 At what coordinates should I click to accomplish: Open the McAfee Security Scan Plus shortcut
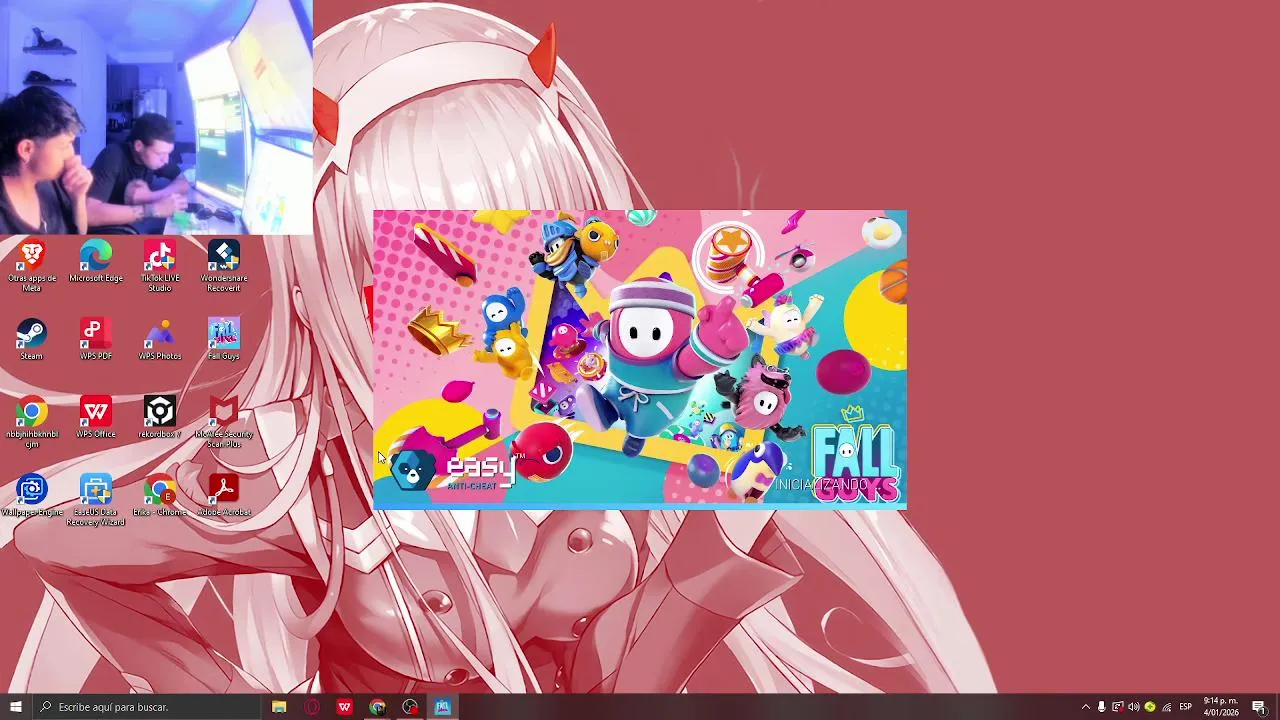click(x=224, y=422)
